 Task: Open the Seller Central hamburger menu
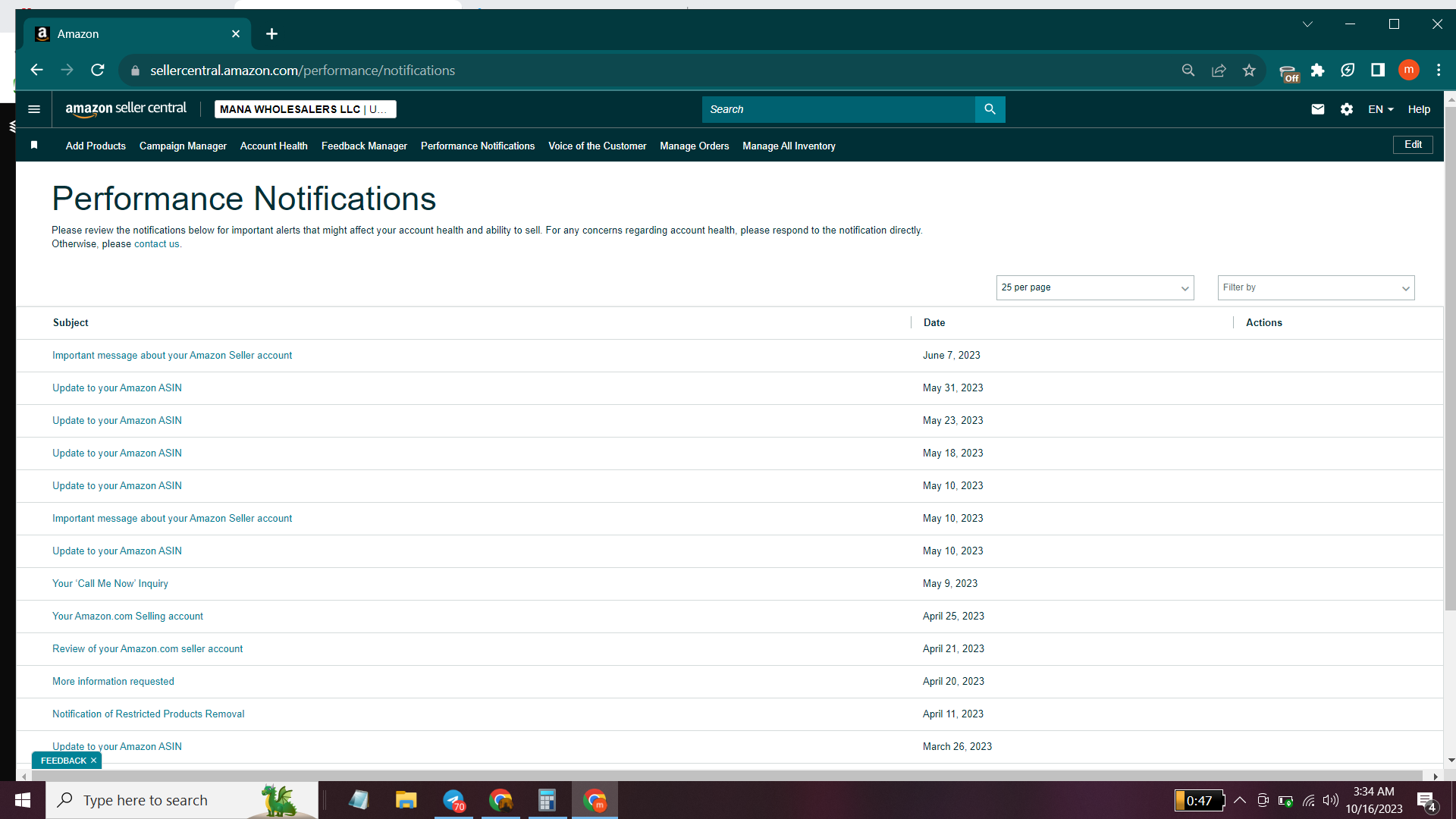(x=34, y=109)
